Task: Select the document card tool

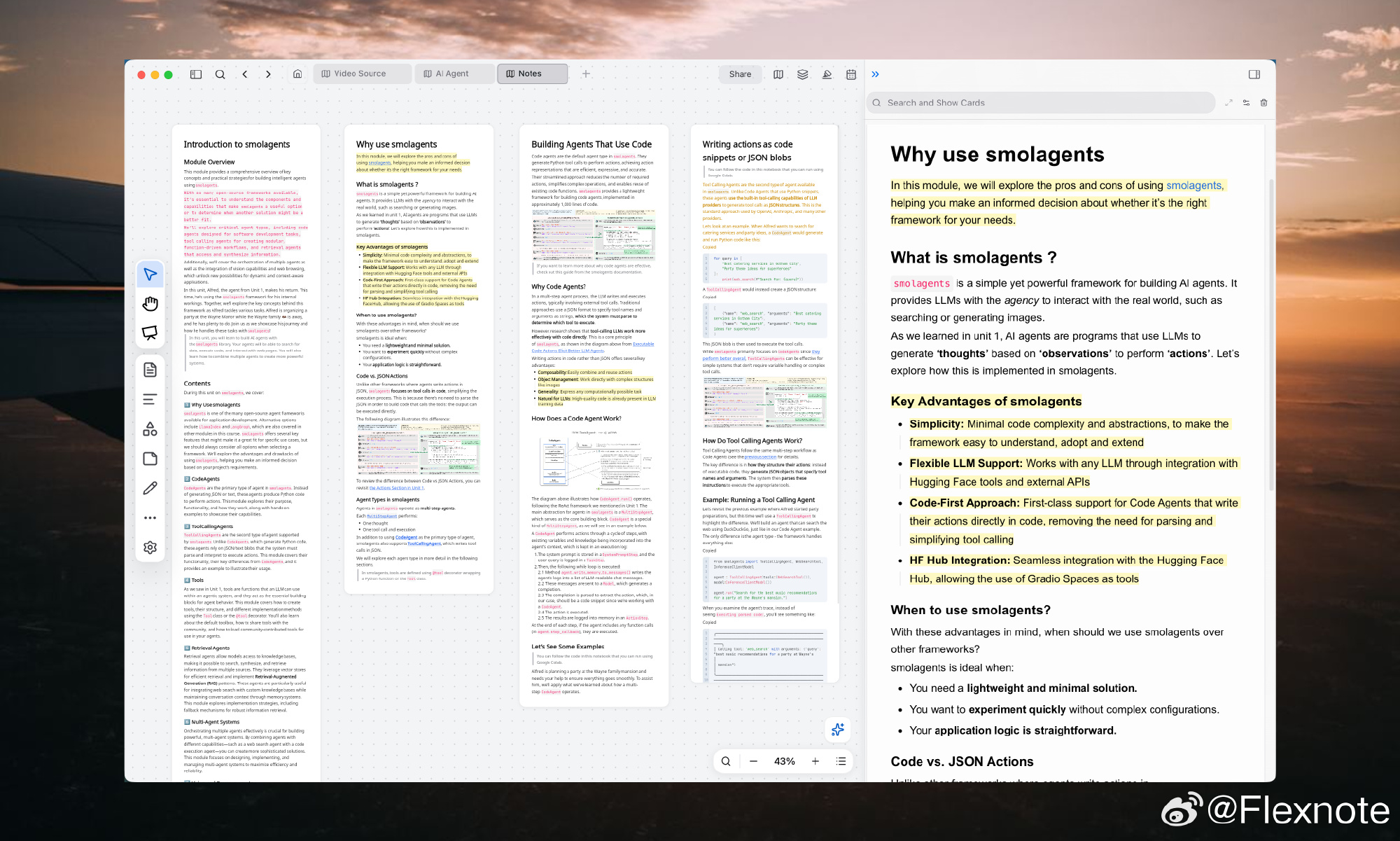Action: point(150,370)
